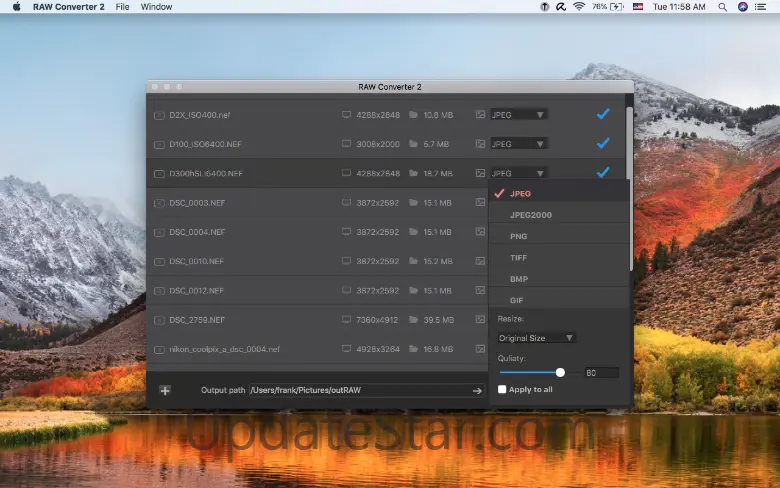The width and height of the screenshot is (780, 488).
Task: Click the file icon next to D2X_ISO400.nef
Action: click(x=159, y=115)
